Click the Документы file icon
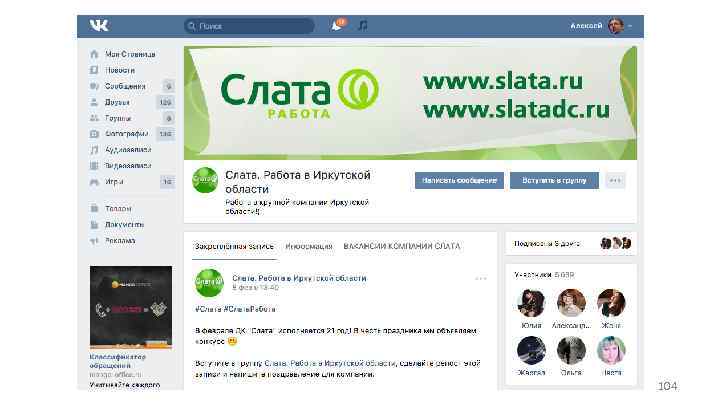Image resolution: width=720 pixels, height=405 pixels. tap(94, 225)
